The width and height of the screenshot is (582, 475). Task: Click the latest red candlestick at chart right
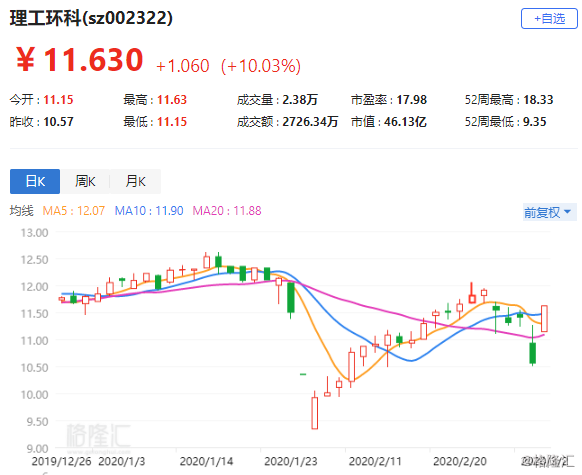point(544,318)
